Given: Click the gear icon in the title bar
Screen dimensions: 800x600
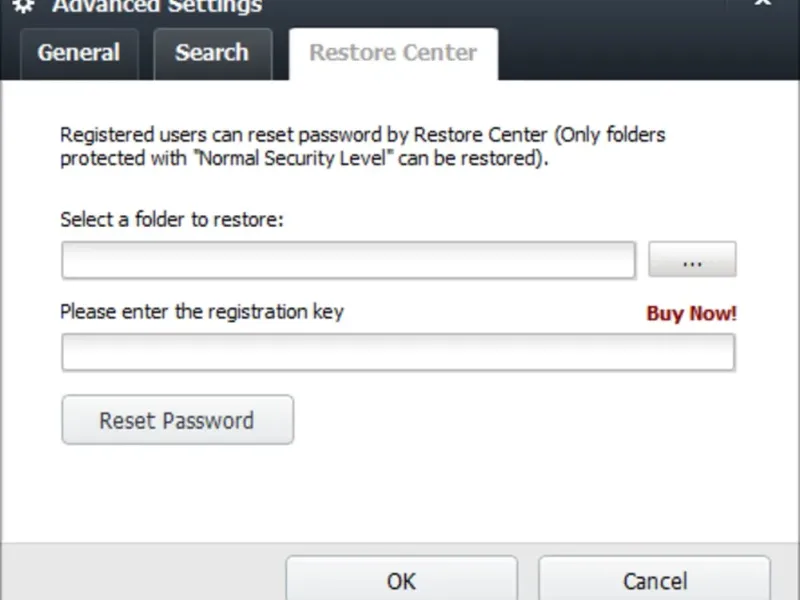Looking at the screenshot, I should coord(22,6).
